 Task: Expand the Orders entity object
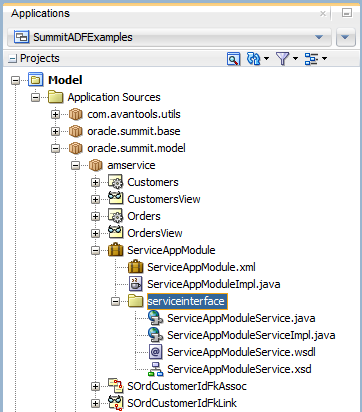95,216
